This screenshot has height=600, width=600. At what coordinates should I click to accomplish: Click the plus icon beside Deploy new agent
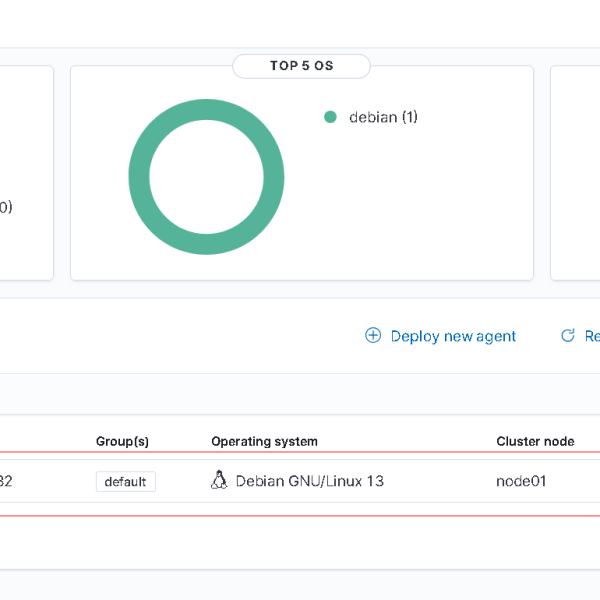373,336
